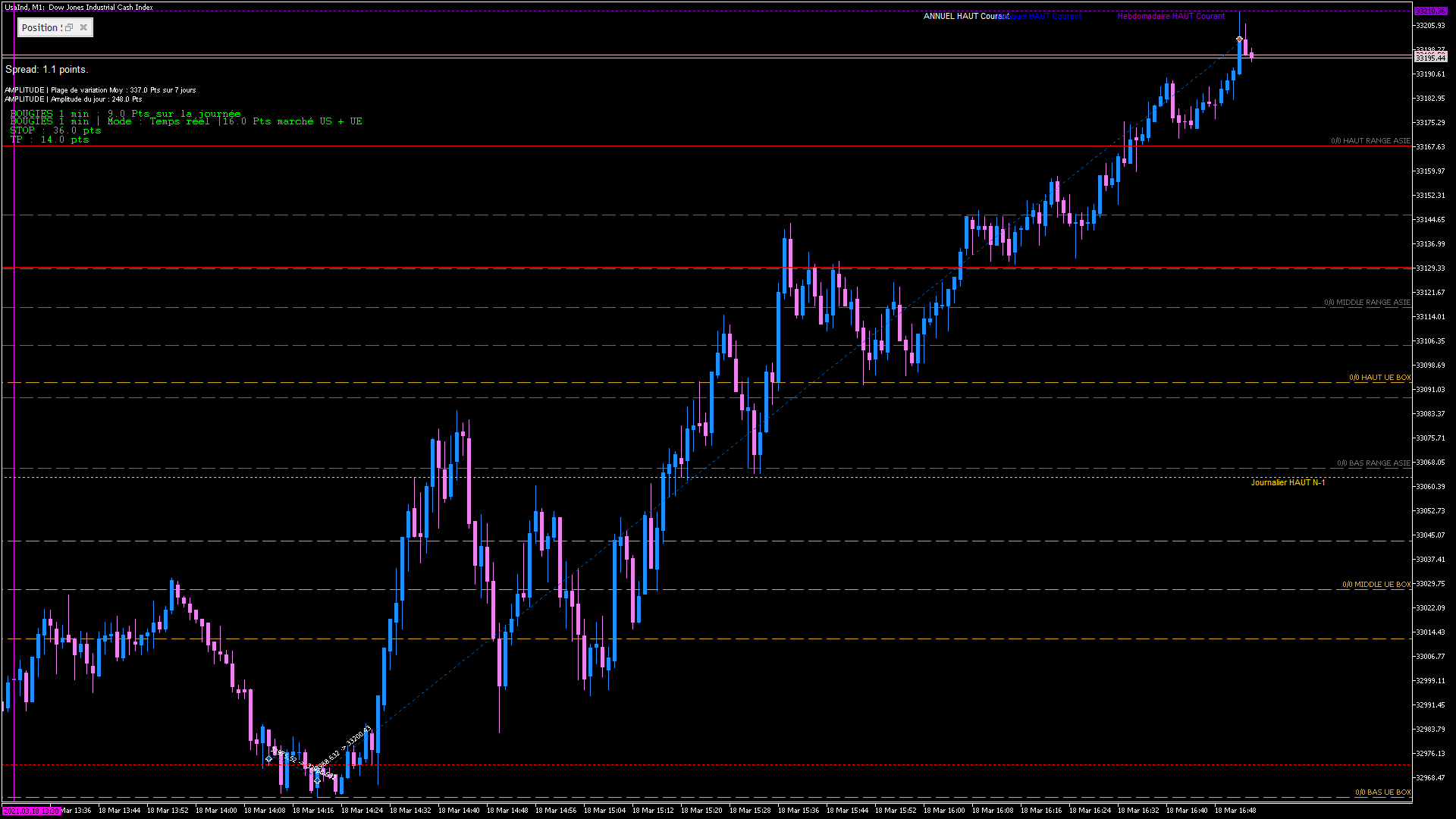
Task: Close the Position floating panel
Action: coord(83,27)
